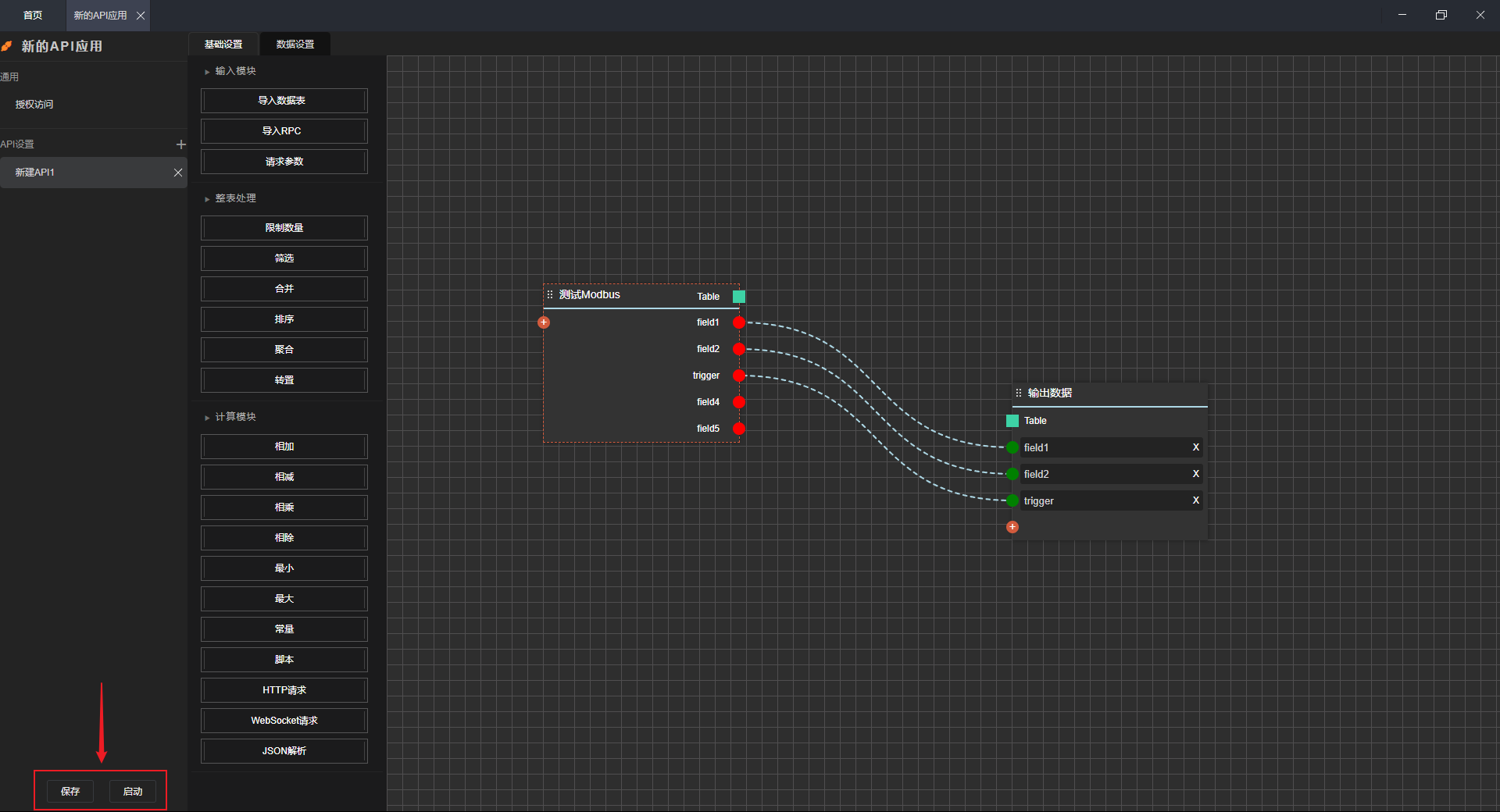Click the red field5 output port
This screenshot has width=1500, height=812.
tap(739, 429)
